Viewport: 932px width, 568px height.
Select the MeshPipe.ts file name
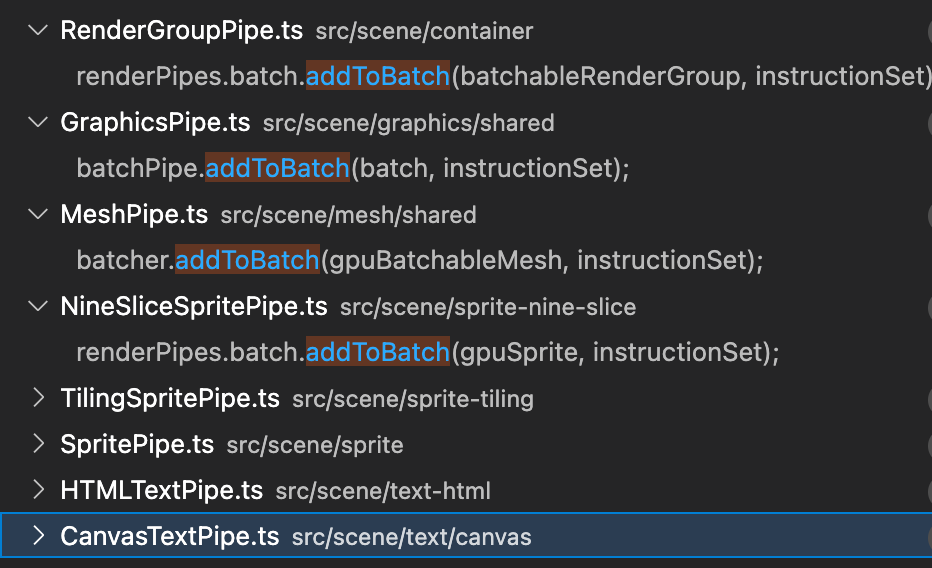click(x=134, y=214)
